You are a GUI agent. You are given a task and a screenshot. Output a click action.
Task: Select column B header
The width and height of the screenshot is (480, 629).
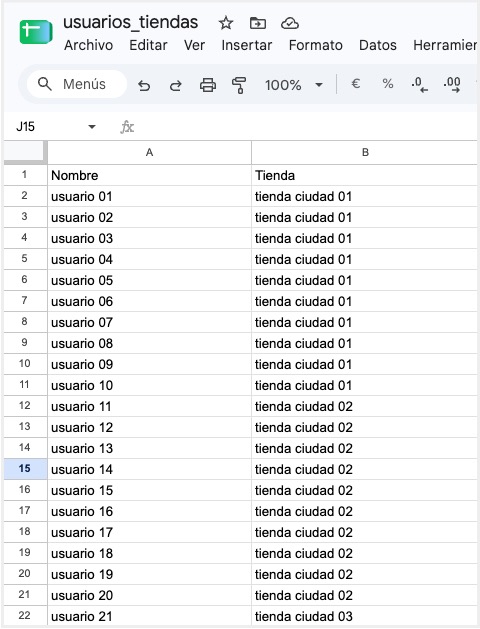tap(365, 152)
